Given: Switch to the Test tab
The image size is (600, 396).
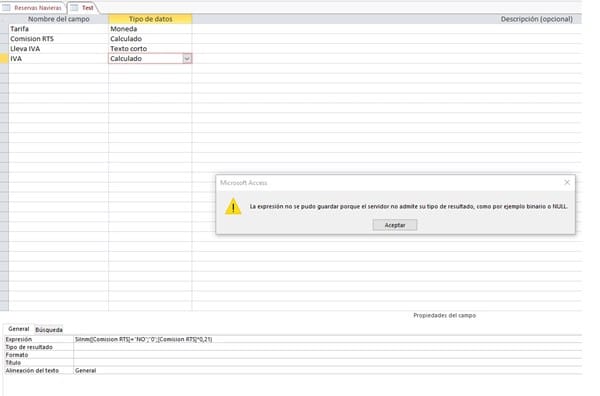Looking at the screenshot, I should (x=83, y=8).
